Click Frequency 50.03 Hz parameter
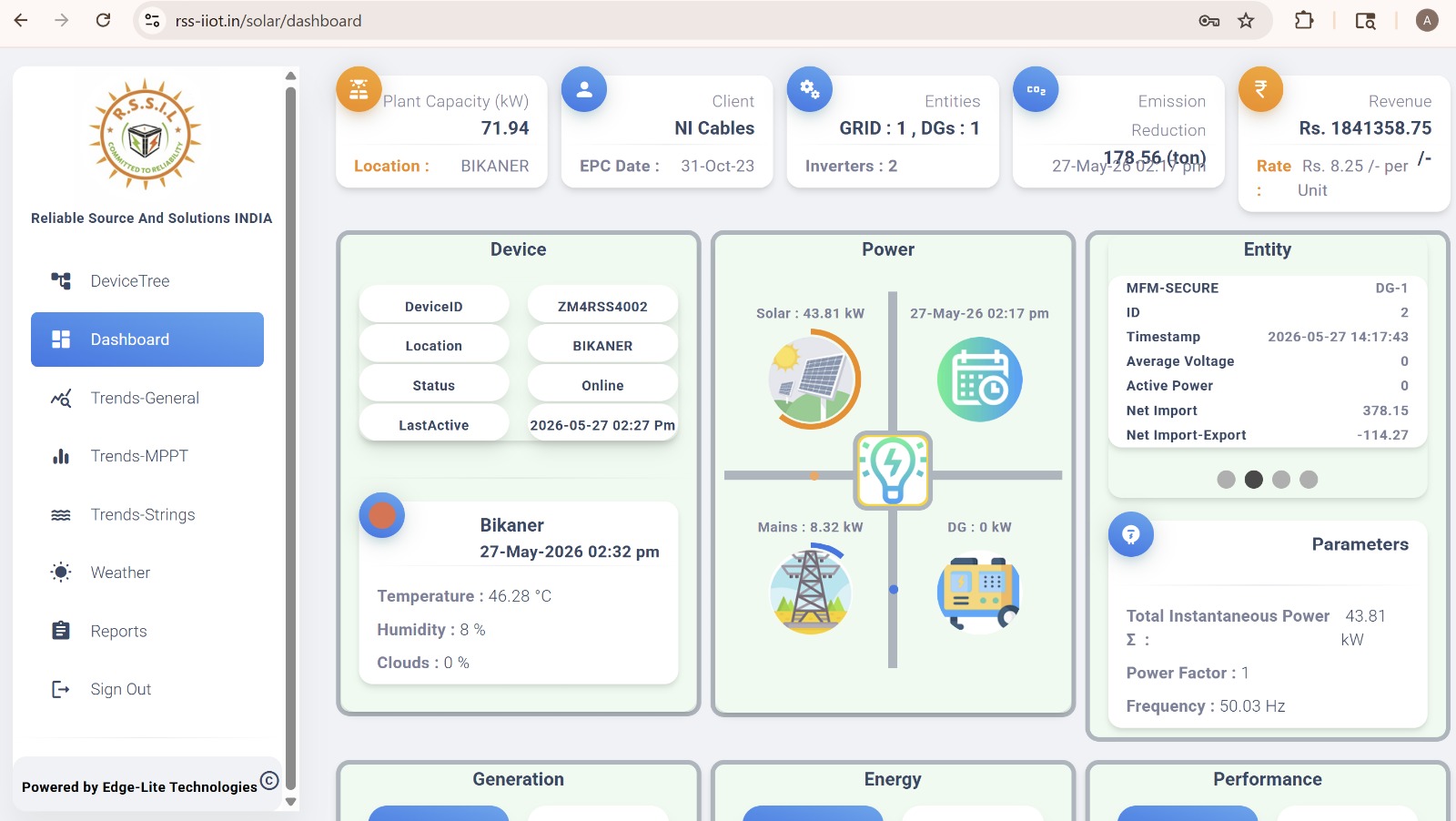 (1206, 706)
